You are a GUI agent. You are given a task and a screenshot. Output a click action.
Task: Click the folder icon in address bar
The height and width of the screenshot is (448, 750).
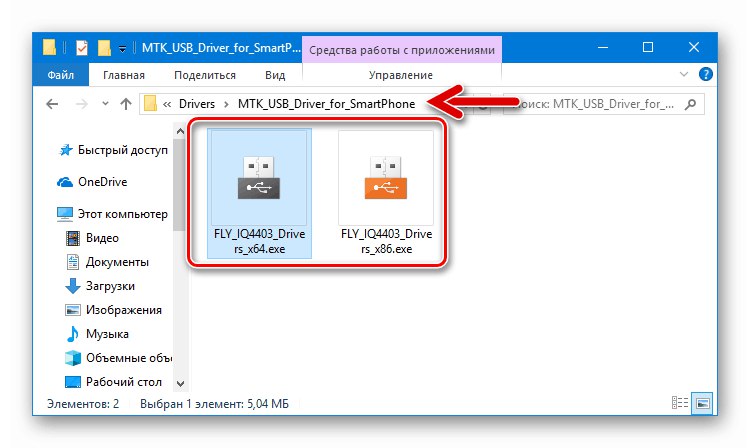click(150, 104)
